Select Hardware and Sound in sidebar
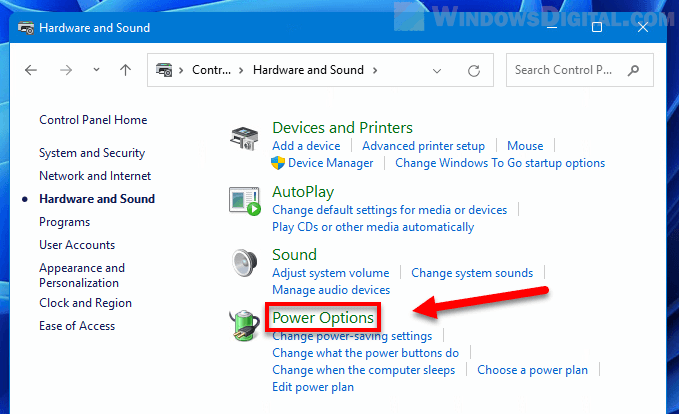679x414 pixels. pos(97,199)
